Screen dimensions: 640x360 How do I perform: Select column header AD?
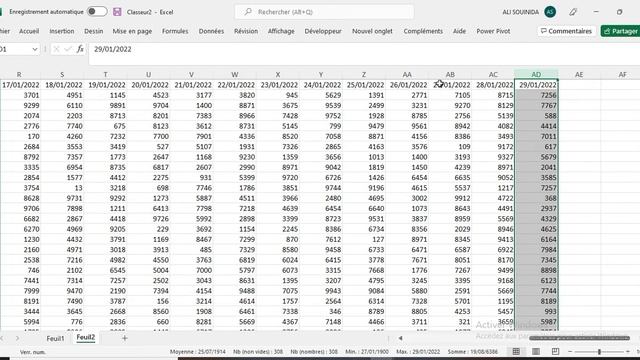(536, 74)
